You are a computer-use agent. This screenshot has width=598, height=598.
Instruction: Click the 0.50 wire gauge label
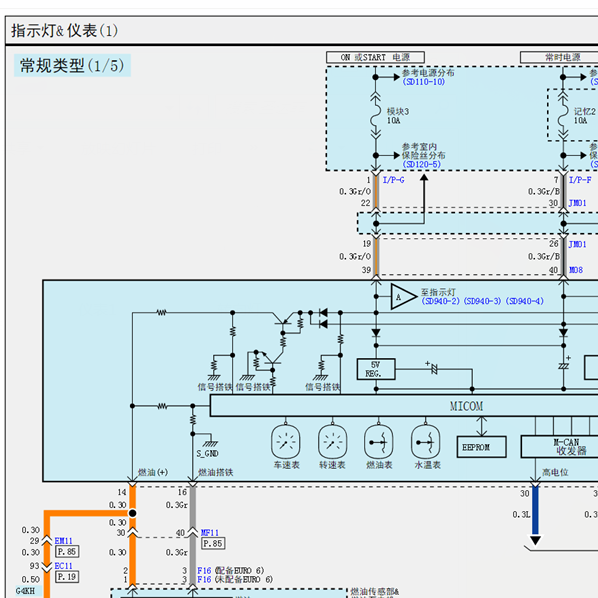[31, 580]
